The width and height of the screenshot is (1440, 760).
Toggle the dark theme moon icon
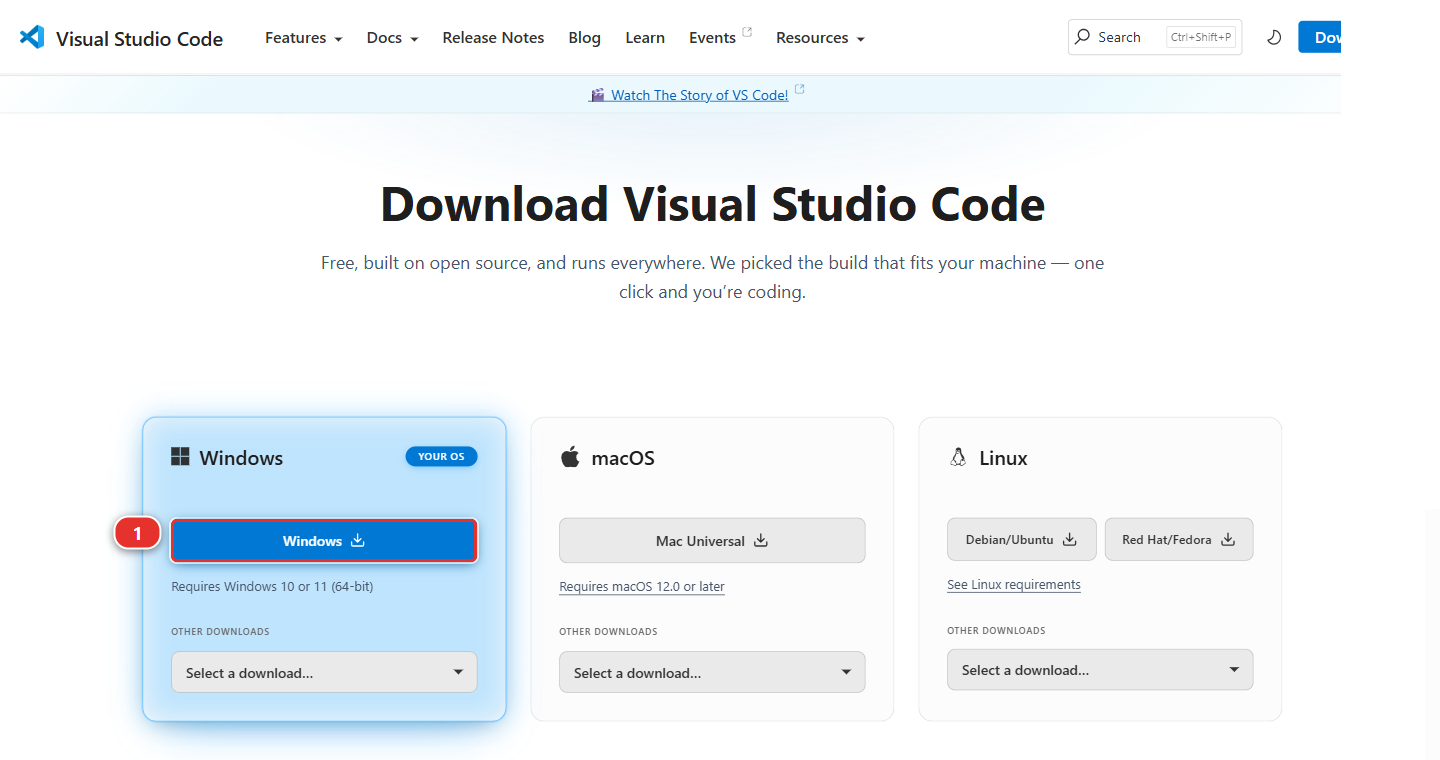click(1274, 38)
